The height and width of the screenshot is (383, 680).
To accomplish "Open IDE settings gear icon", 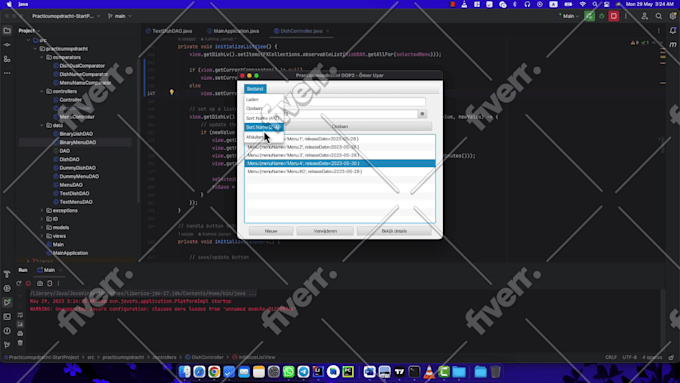I will pos(673,16).
